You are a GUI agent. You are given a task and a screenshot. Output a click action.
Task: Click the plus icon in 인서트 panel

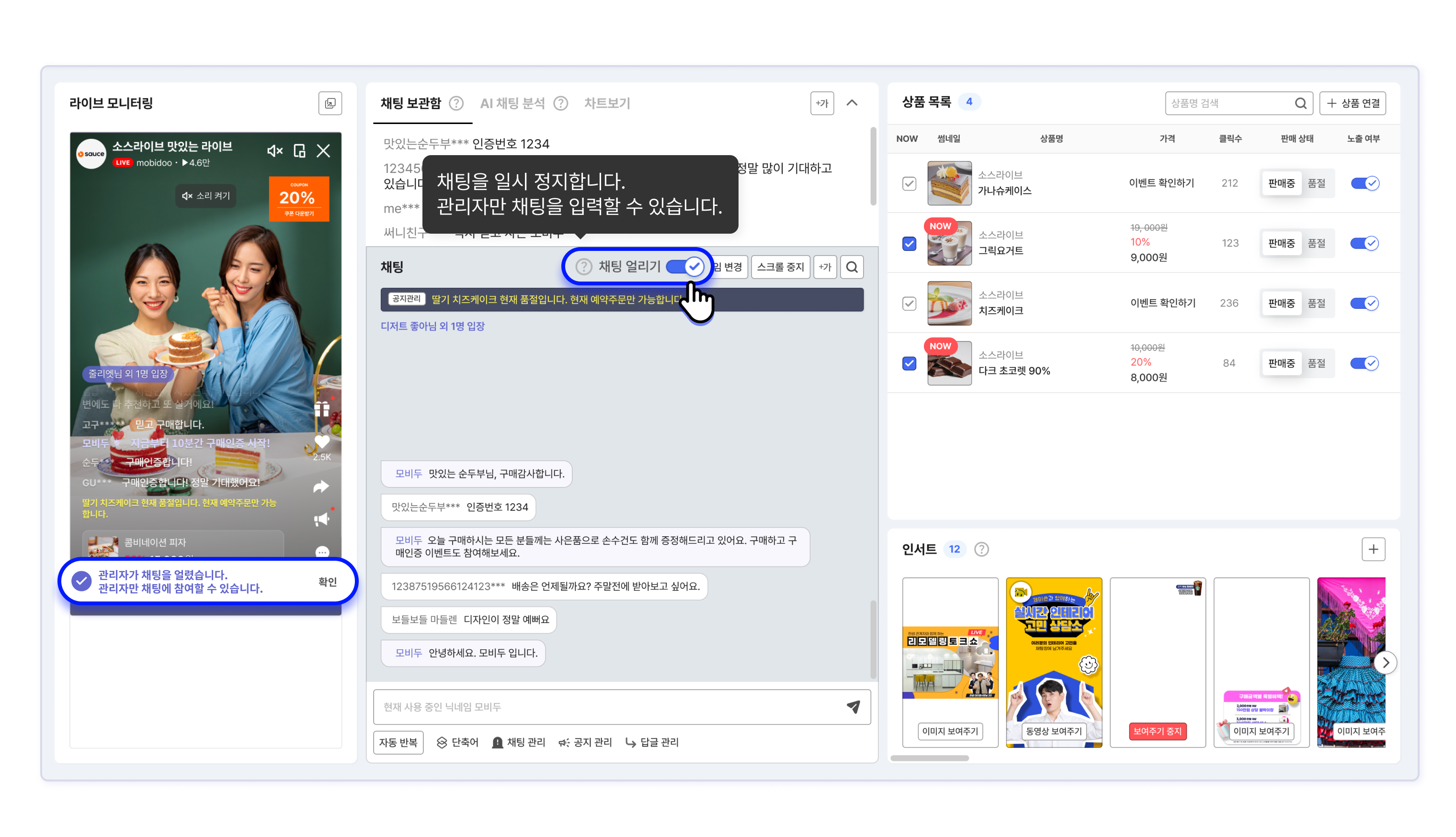(1373, 549)
